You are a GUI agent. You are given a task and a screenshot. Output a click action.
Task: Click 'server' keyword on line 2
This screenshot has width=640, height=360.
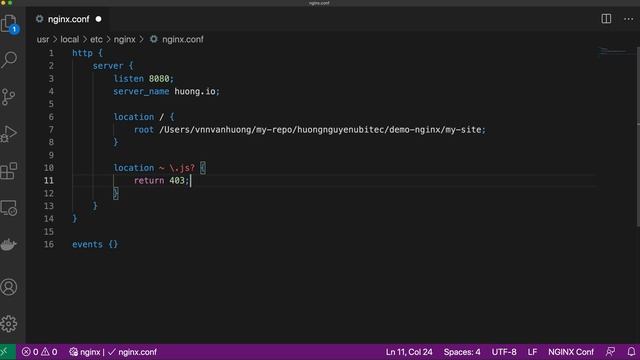[x=108, y=66]
